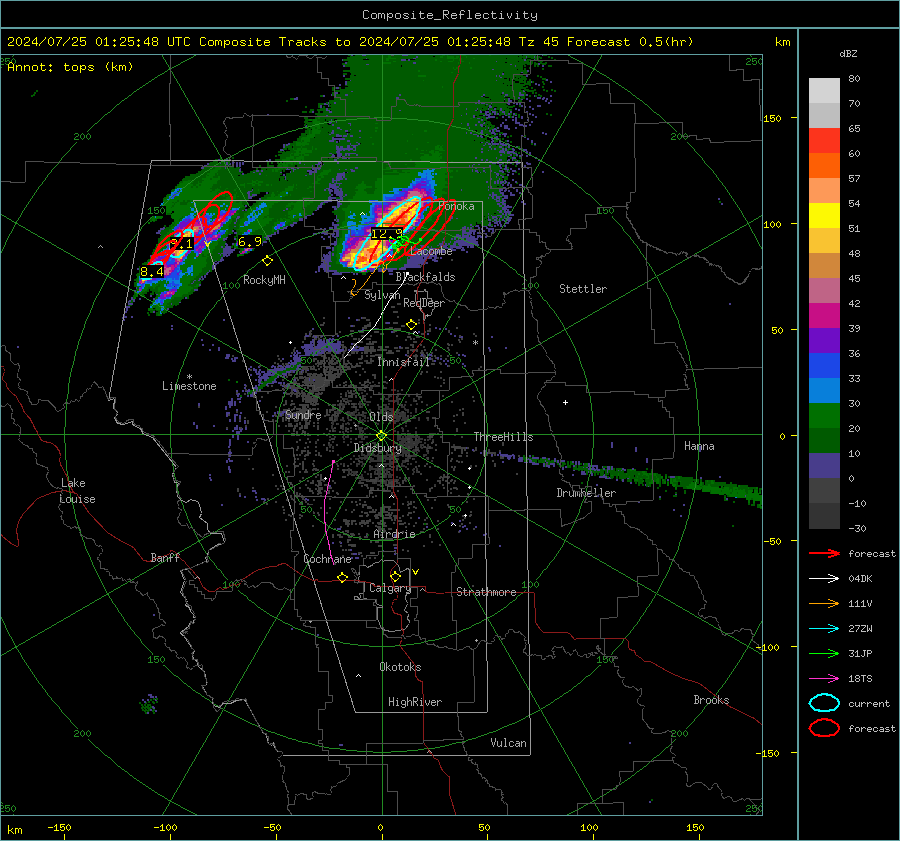Click the green 31JP track arrow
The height and width of the screenshot is (841, 900).
[824, 653]
